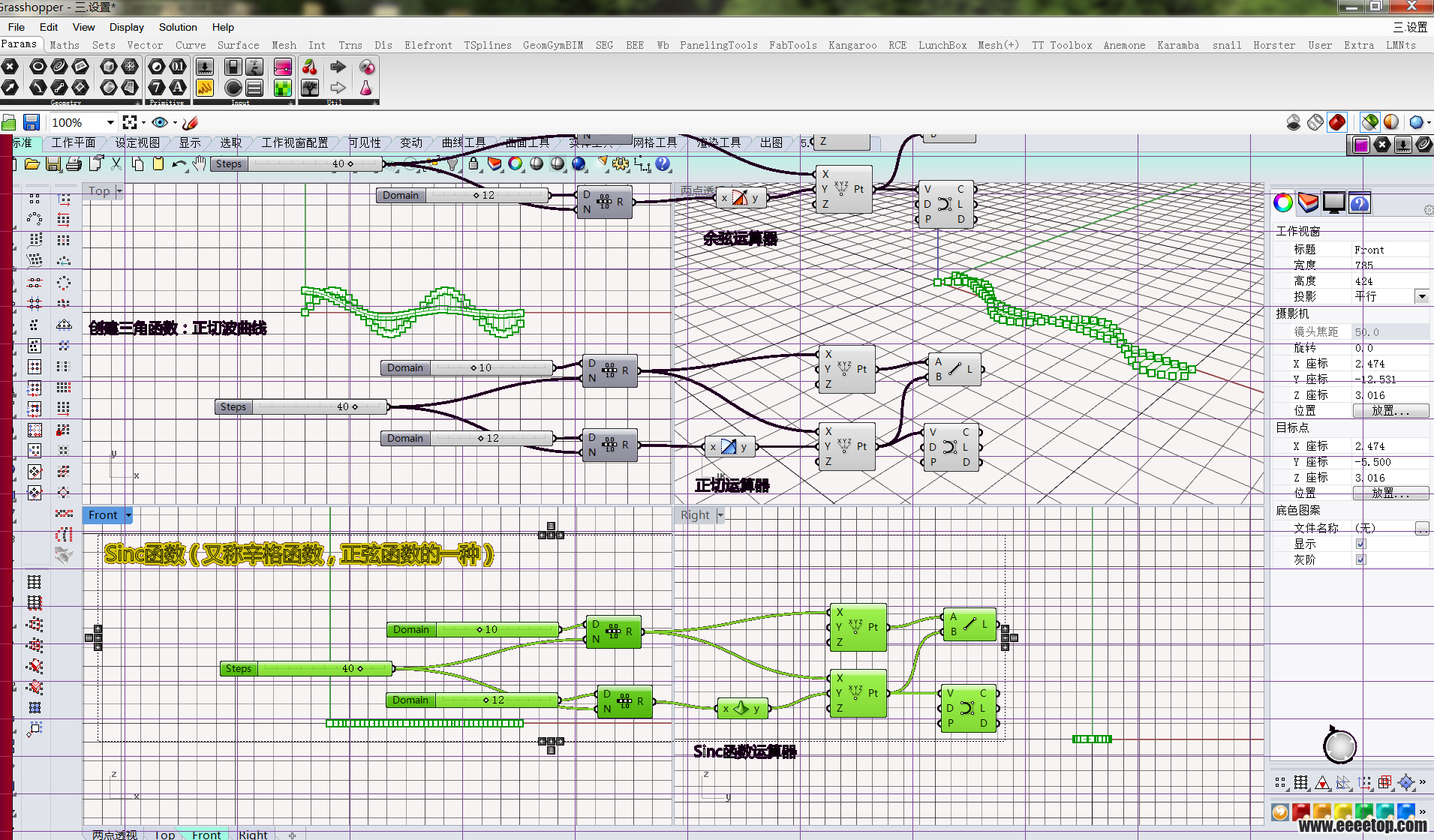Add a Number Slider from the Input group
Screen dimensions: 1434x840
coord(205,67)
